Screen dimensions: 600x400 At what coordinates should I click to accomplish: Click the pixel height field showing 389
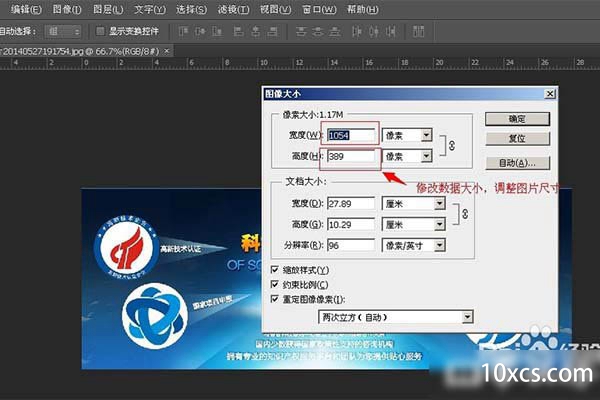pyautogui.click(x=351, y=156)
